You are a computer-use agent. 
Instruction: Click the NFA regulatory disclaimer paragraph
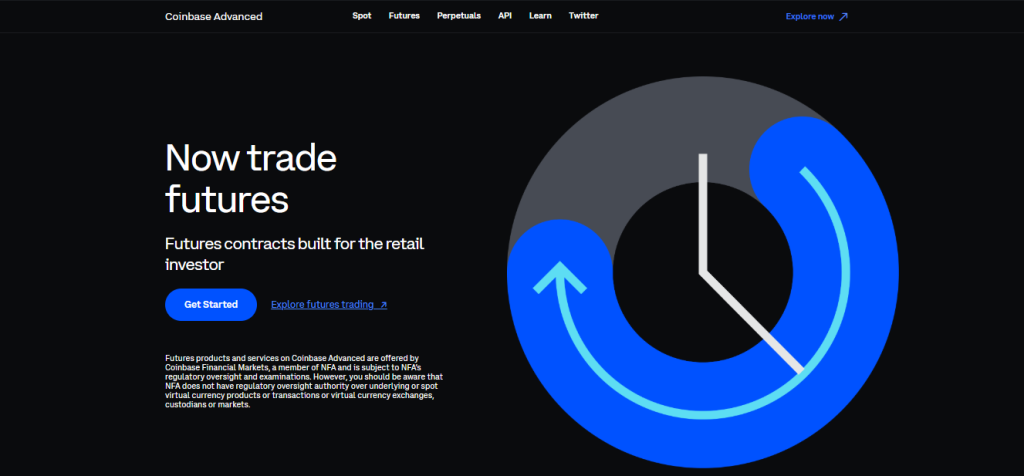pyautogui.click(x=304, y=381)
